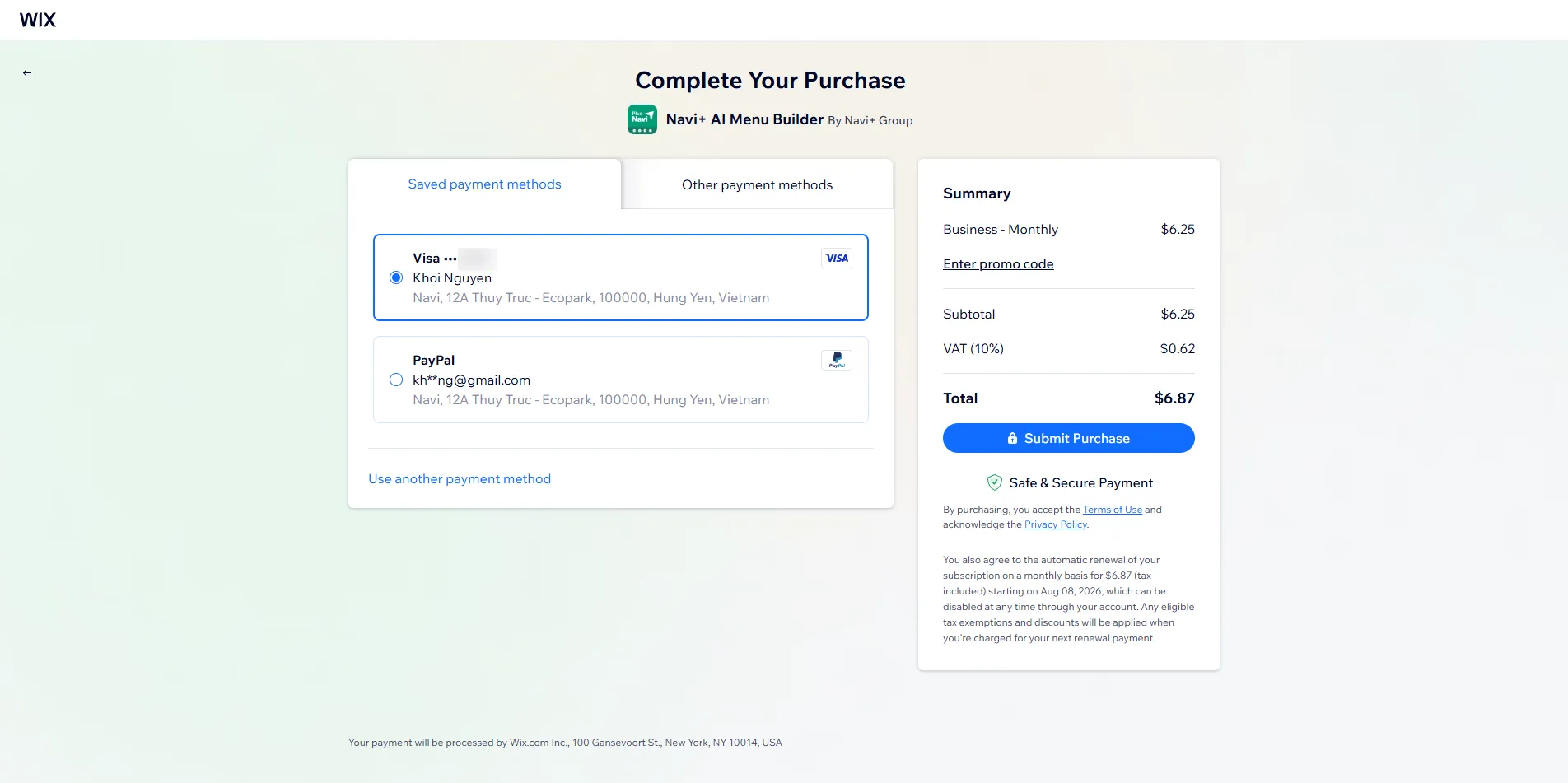Viewport: 1568px width, 783px height.
Task: Click the Subtotal label
Action: pyautogui.click(x=968, y=315)
